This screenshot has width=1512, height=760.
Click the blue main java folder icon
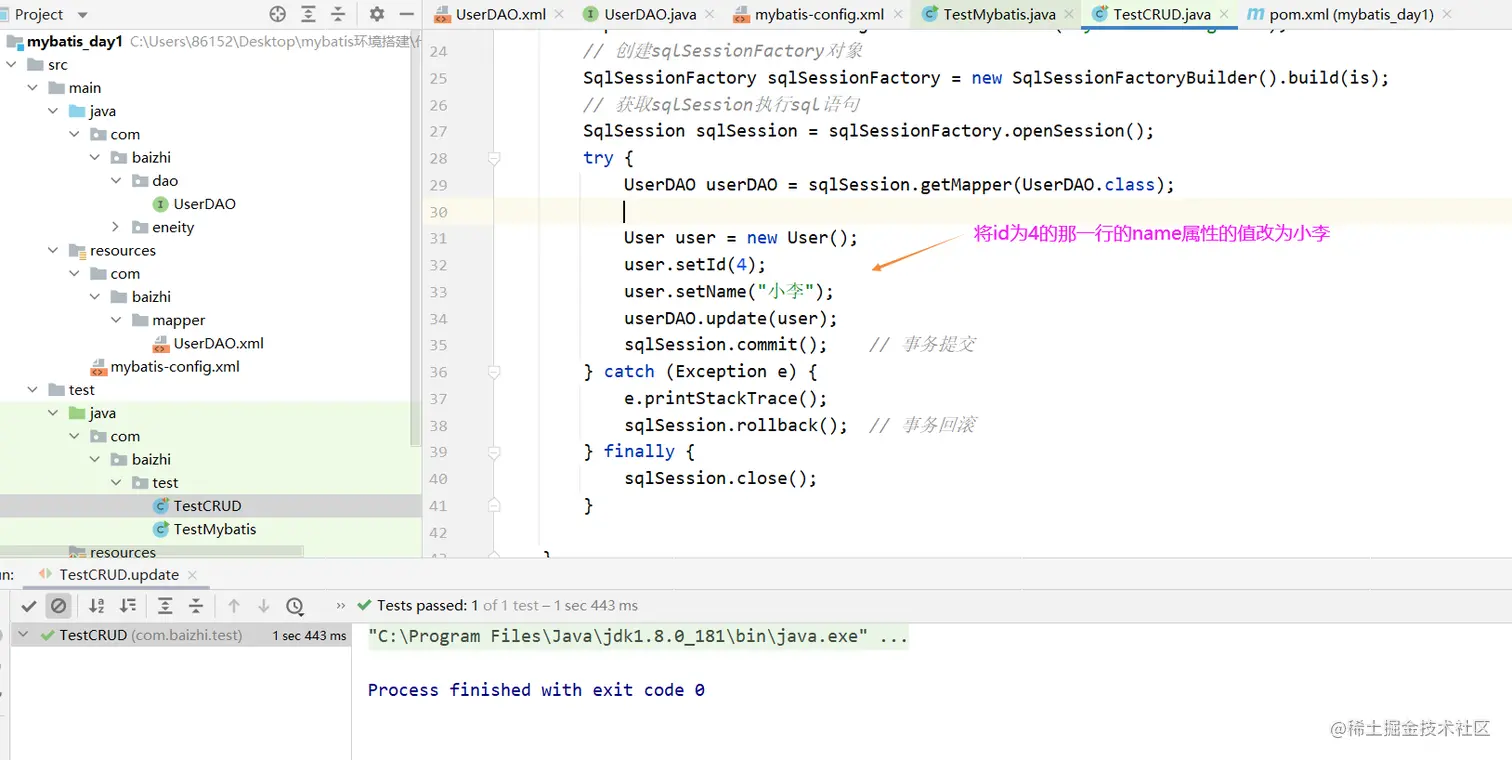click(x=77, y=111)
